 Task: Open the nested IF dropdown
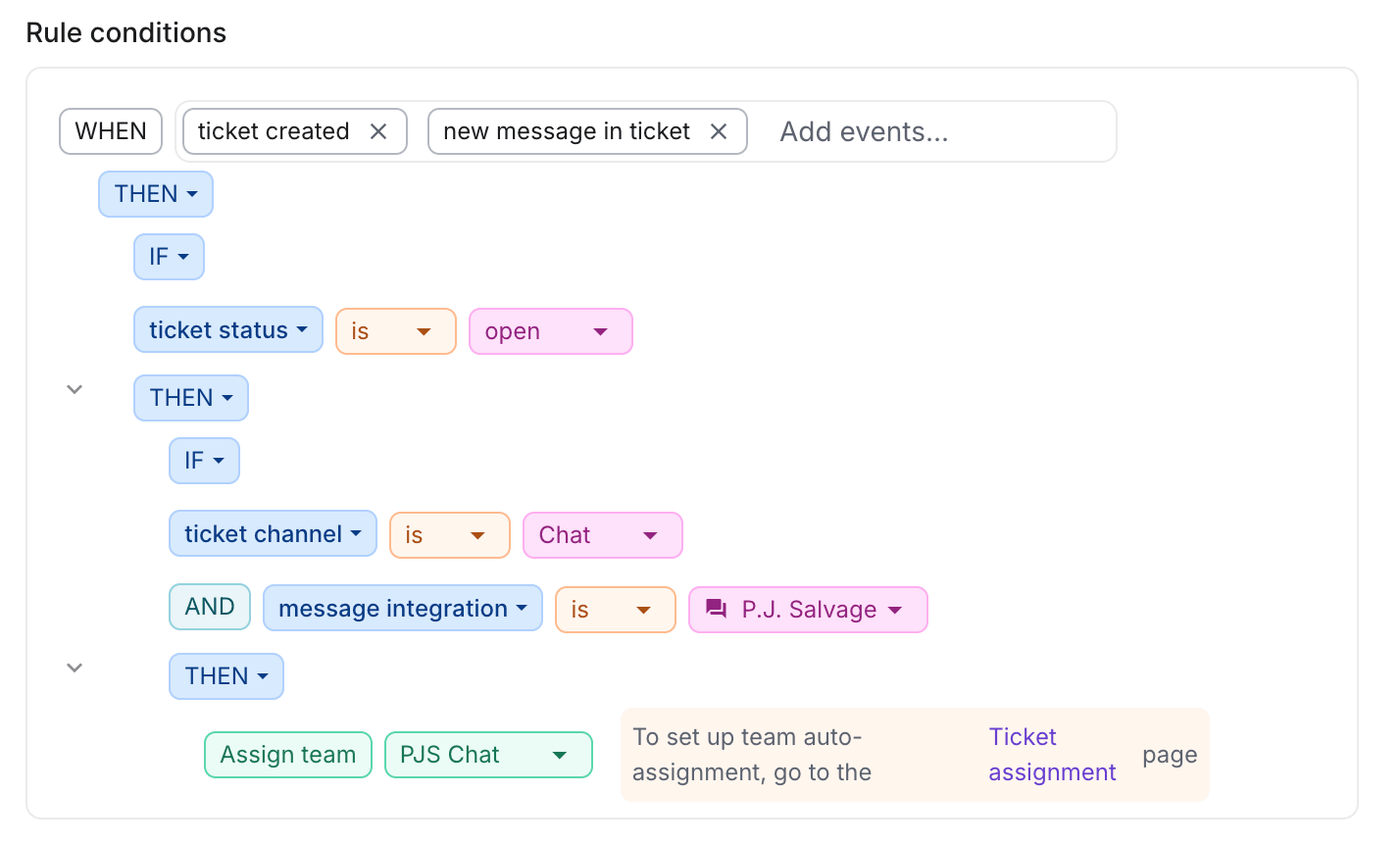204,461
